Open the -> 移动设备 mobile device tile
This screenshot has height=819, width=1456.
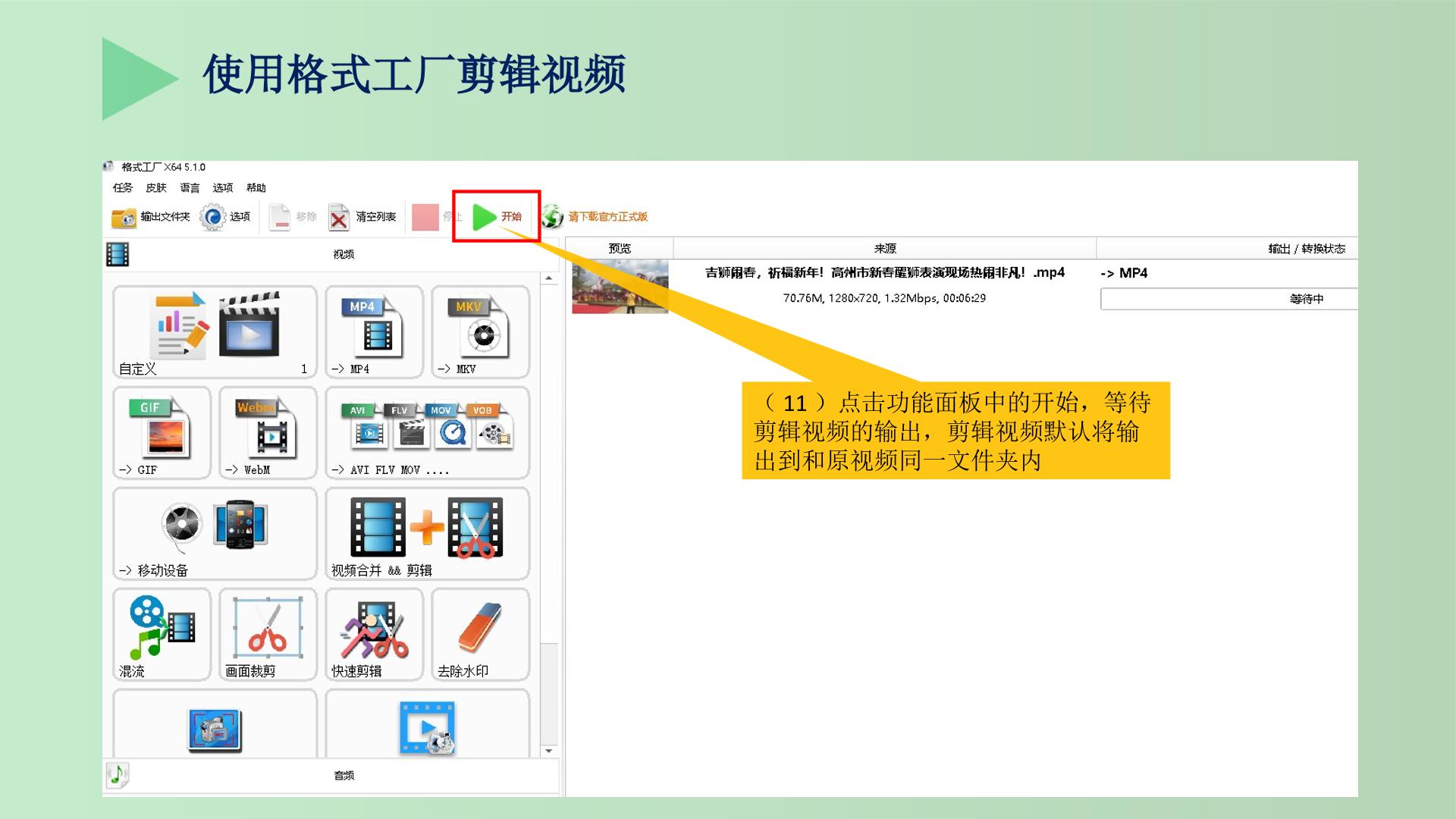point(215,534)
